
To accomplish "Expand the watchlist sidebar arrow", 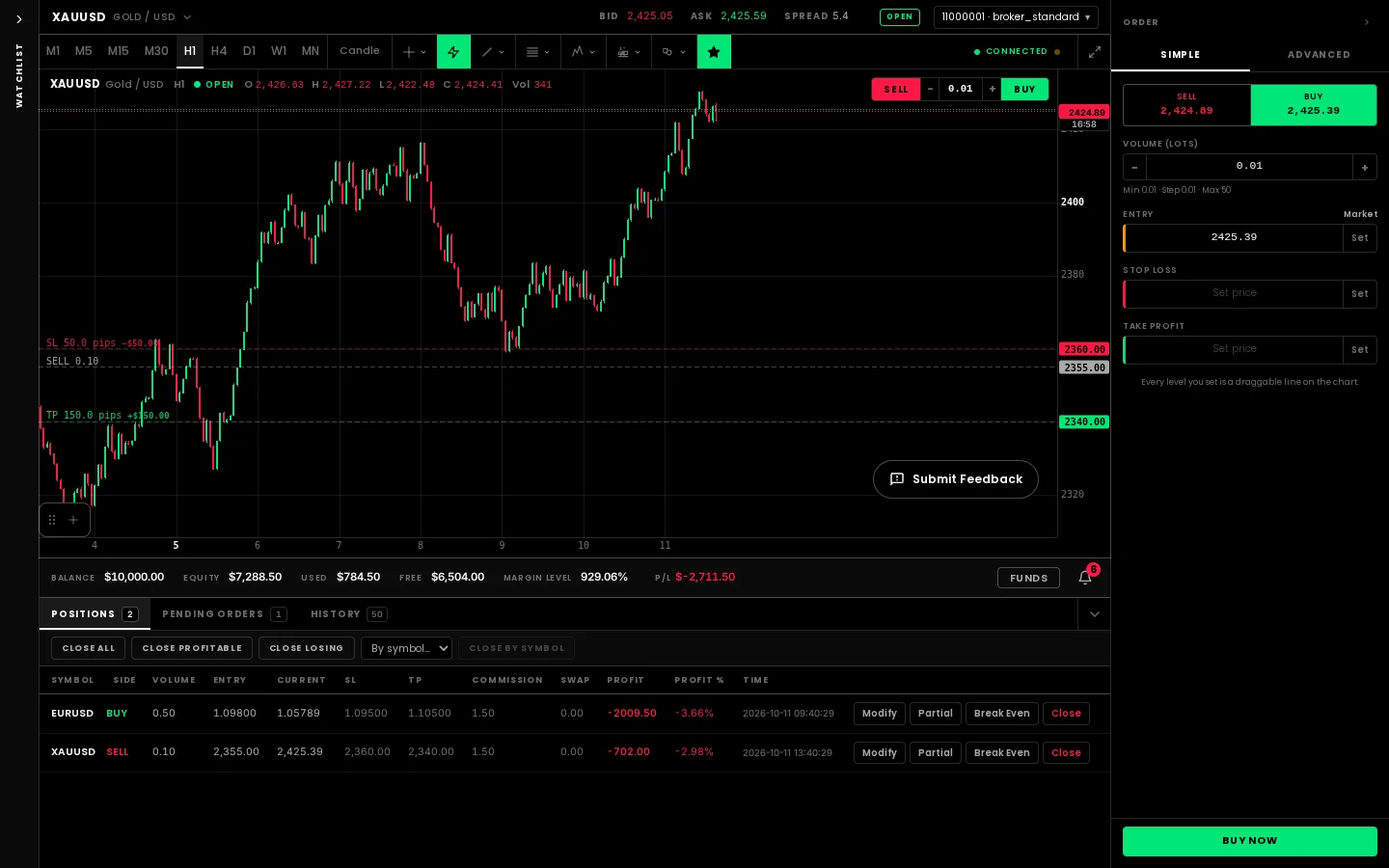I will point(18,19).
